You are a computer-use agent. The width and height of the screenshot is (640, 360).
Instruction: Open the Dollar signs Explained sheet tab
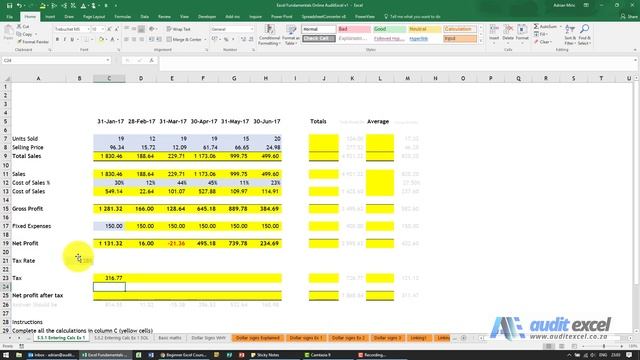click(258, 338)
